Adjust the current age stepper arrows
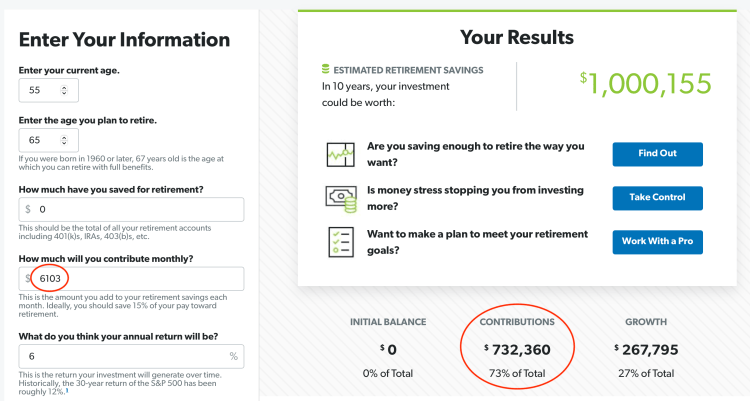The image size is (750, 401). [x=65, y=90]
